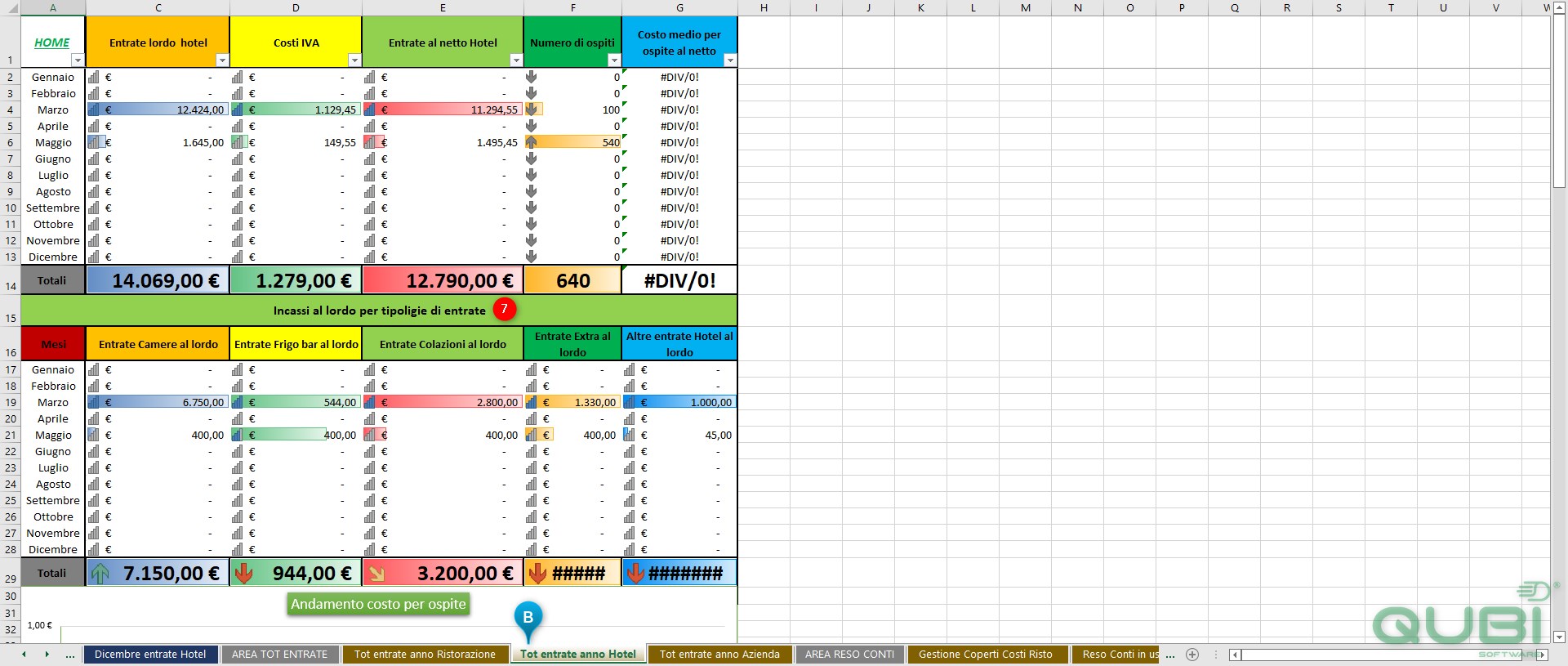Click the add new sheet plus icon
Screen dimensions: 1568x666
pyautogui.click(x=1192, y=655)
